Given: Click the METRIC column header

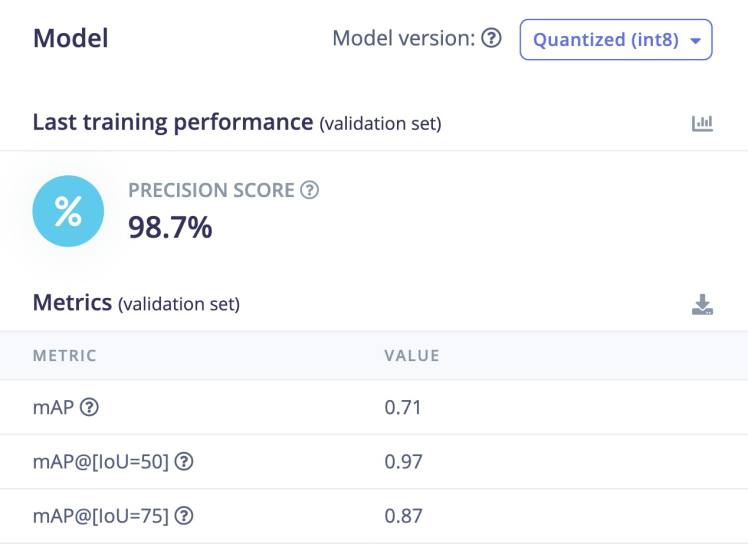Looking at the screenshot, I should tap(65, 356).
